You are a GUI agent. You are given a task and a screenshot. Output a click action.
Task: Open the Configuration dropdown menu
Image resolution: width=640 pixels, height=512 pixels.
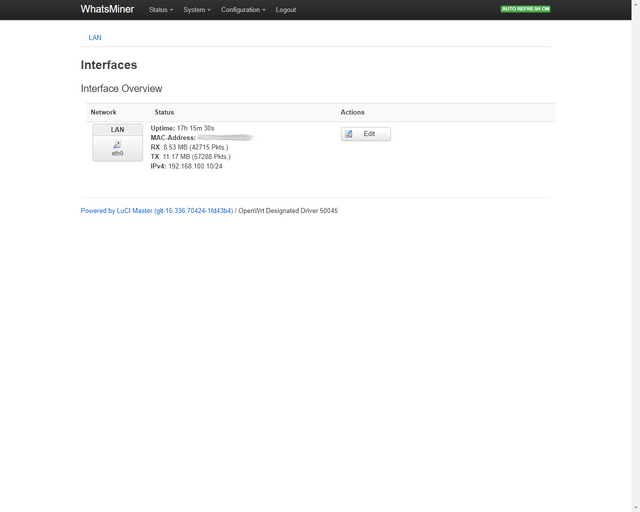tap(243, 10)
